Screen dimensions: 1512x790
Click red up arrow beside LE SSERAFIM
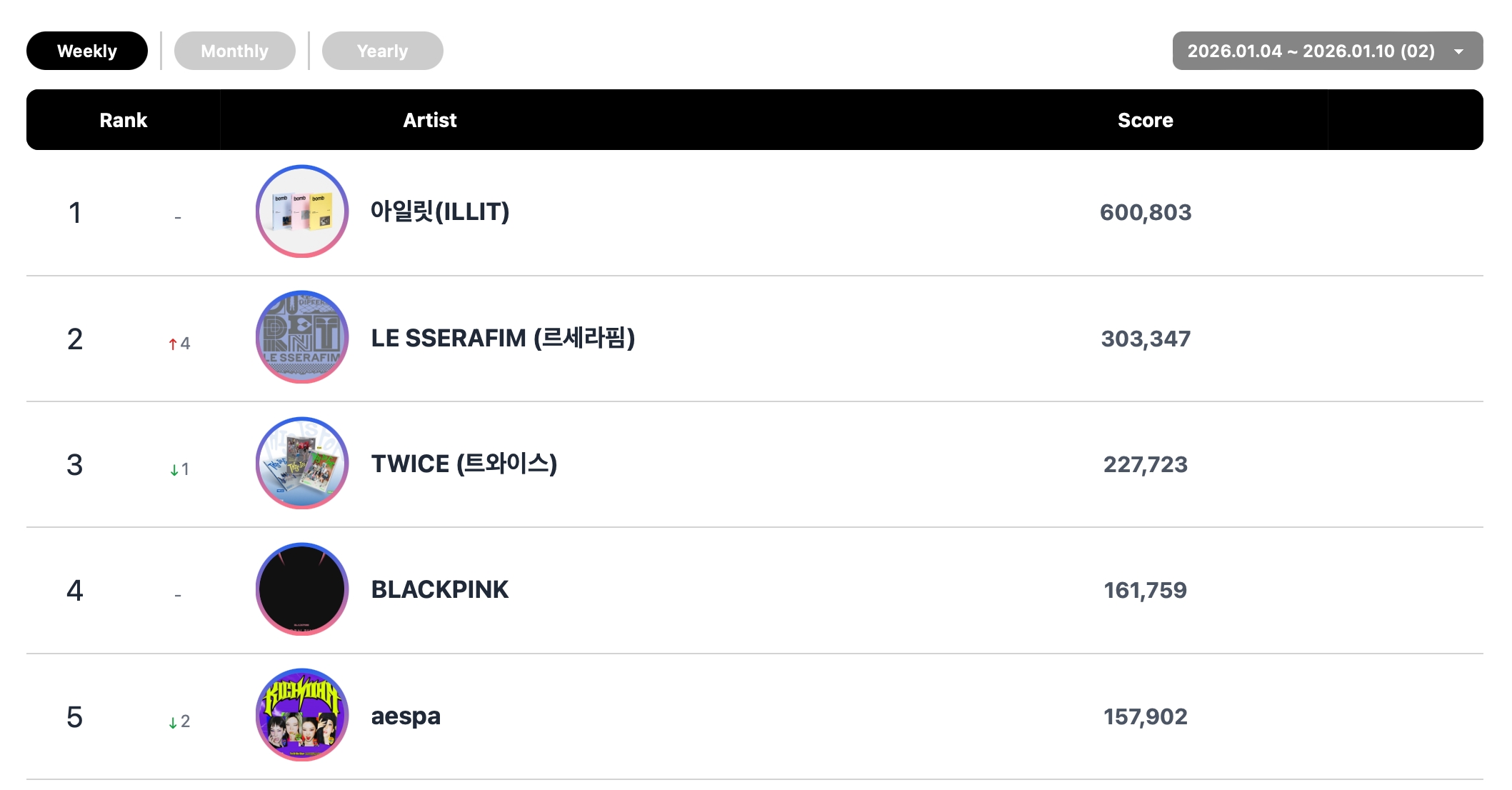coord(173,344)
